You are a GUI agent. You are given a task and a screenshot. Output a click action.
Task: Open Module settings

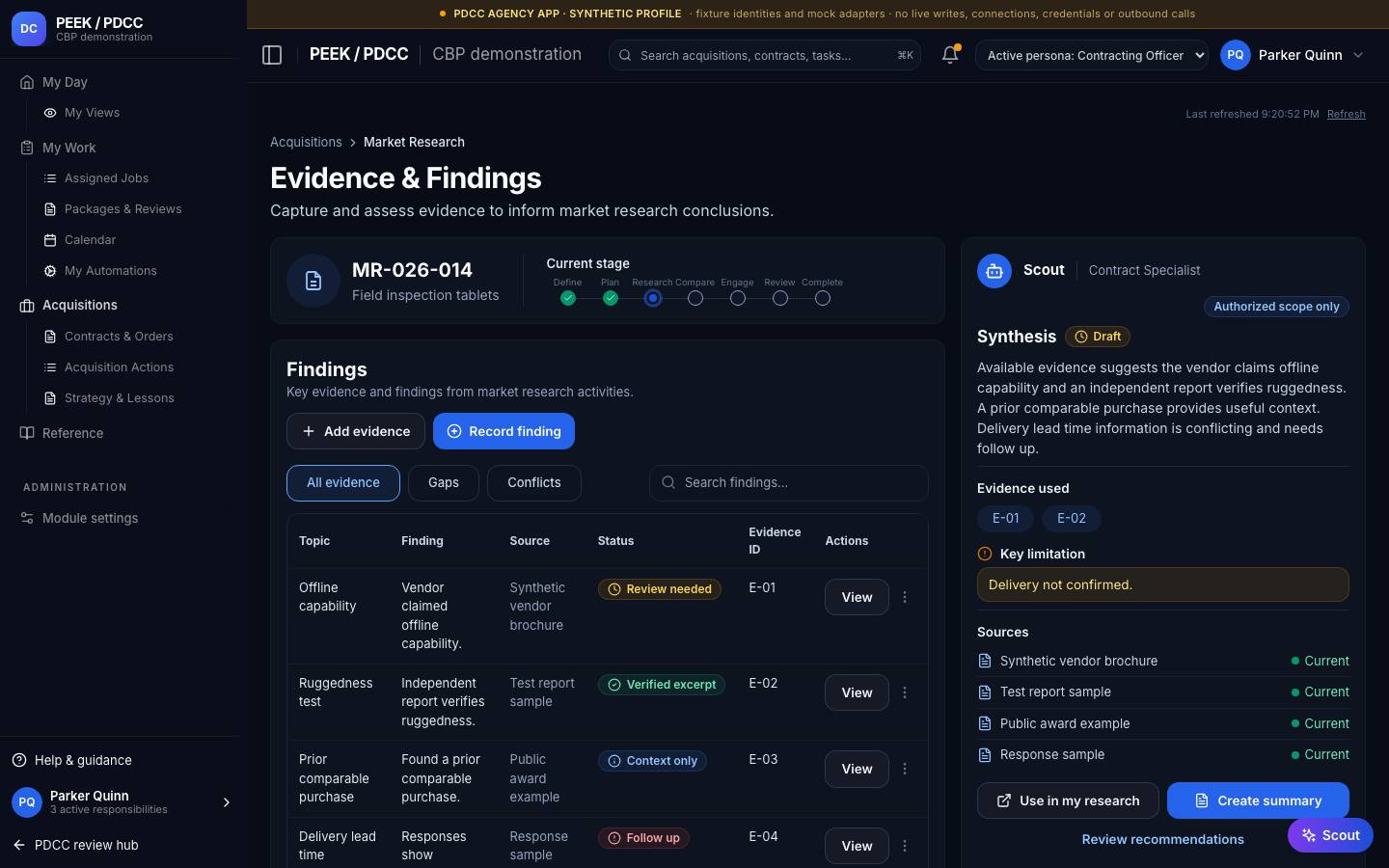coord(90,518)
